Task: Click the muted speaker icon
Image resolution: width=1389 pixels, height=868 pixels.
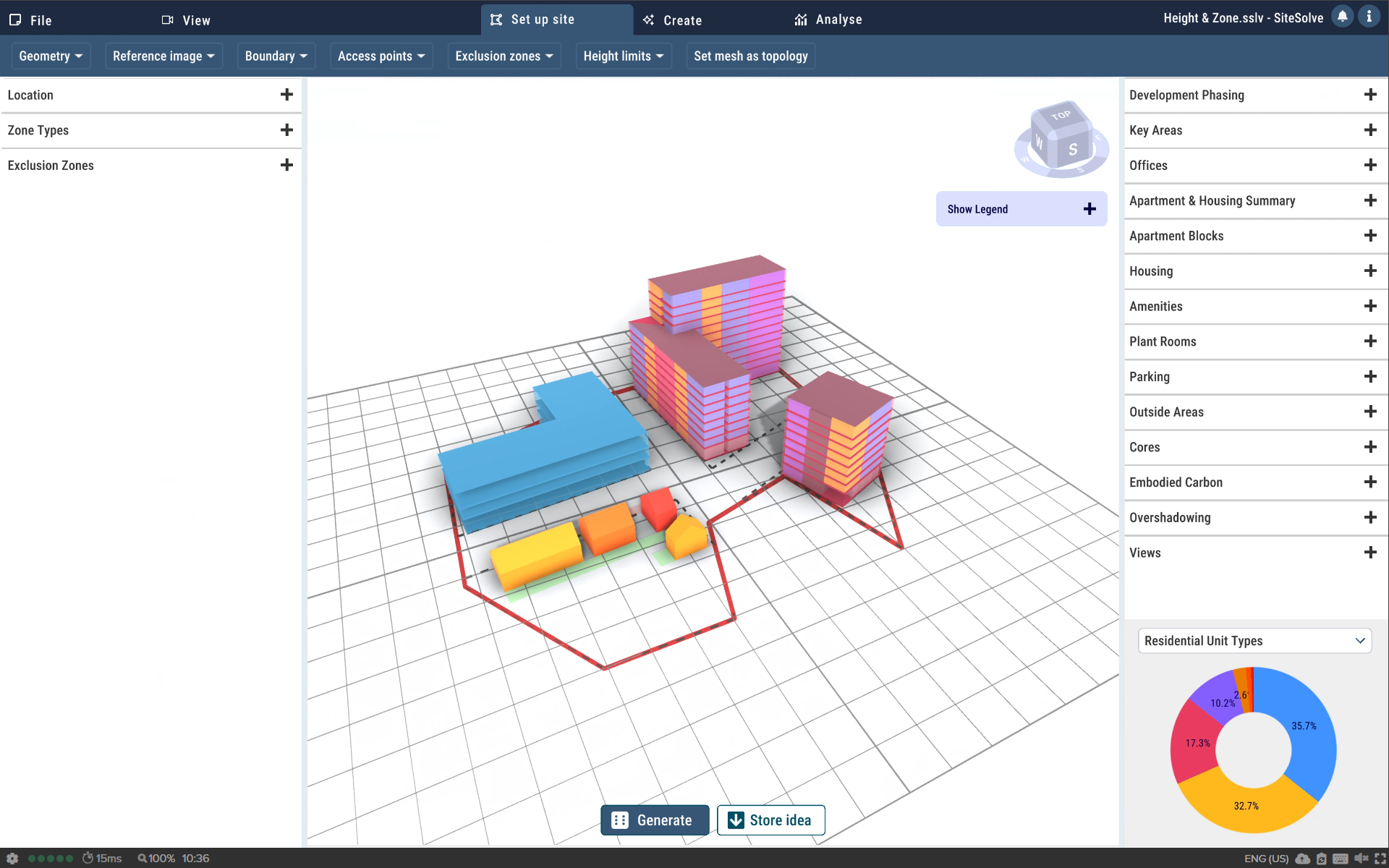Action: coord(1361,858)
